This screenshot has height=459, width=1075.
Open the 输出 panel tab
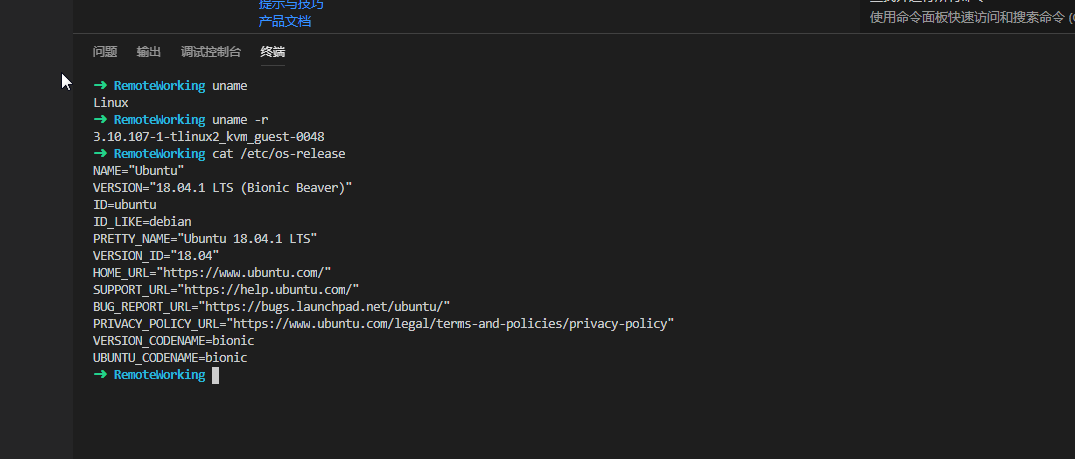[149, 52]
